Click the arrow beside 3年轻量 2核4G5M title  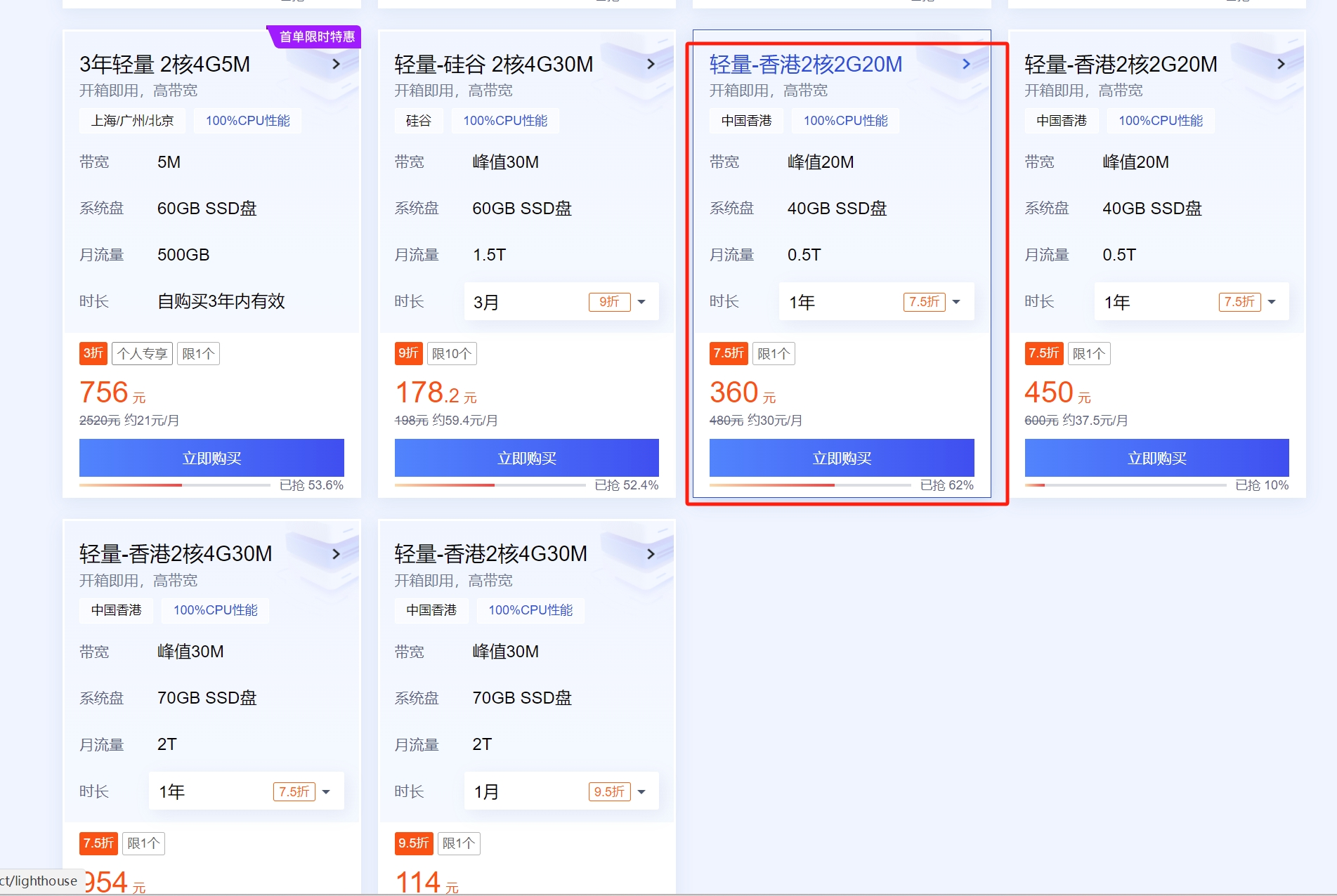336,64
